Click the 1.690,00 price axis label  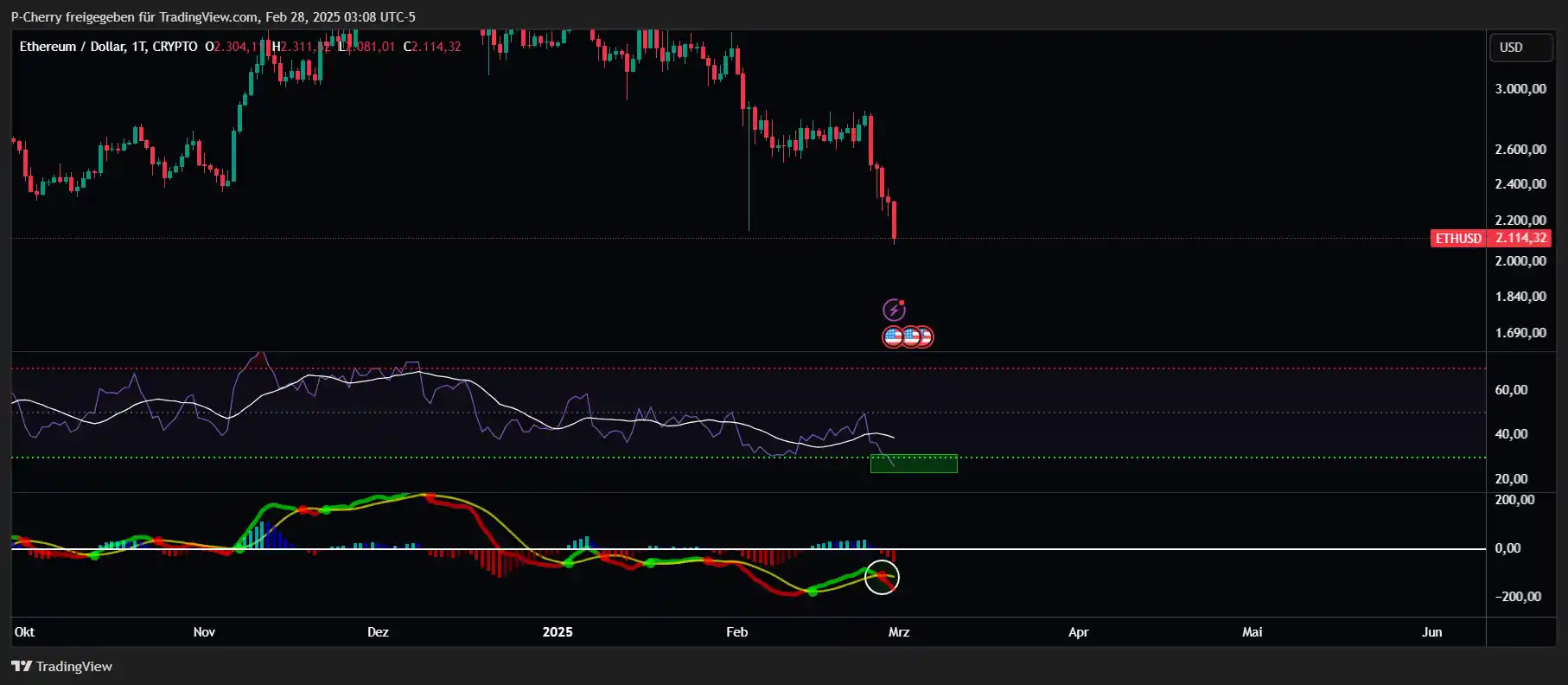point(1520,333)
